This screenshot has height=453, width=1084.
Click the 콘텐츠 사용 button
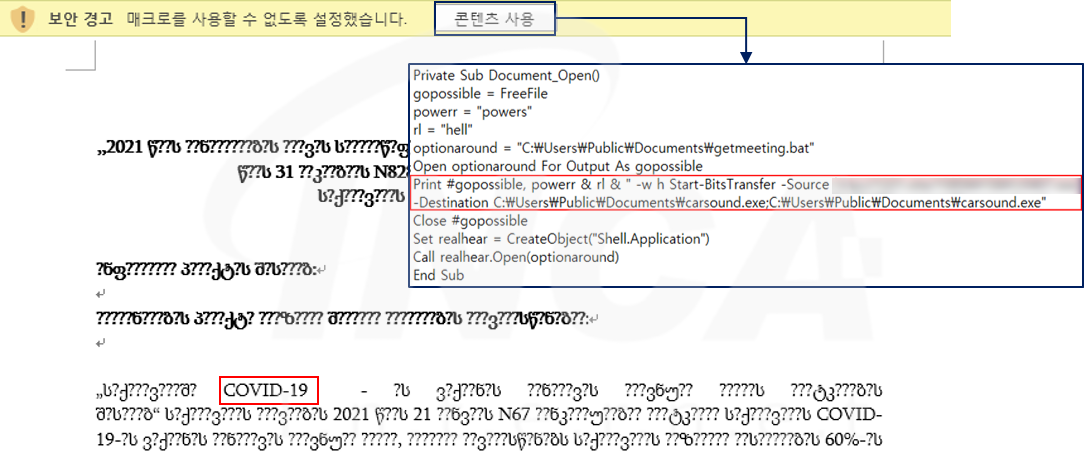[494, 19]
